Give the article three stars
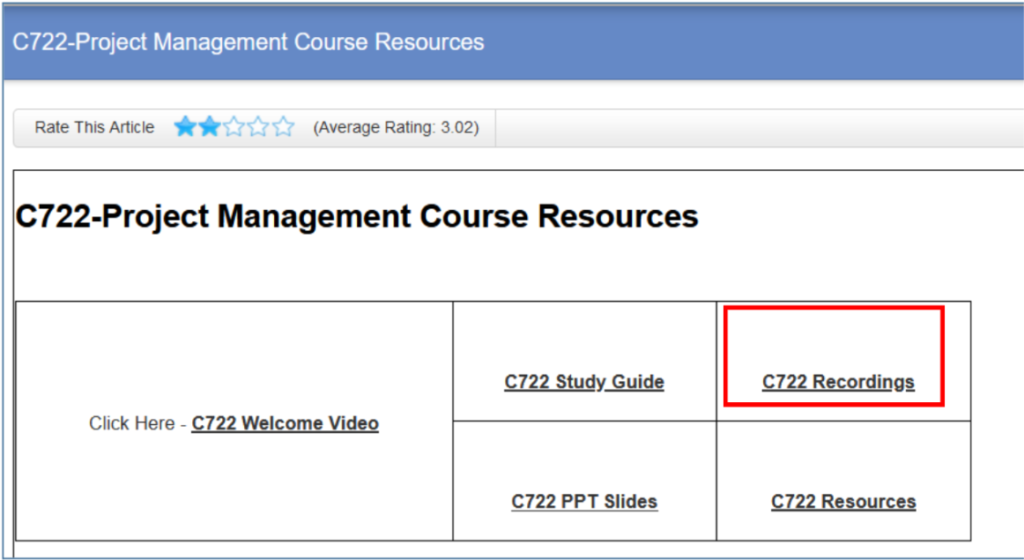The width and height of the screenshot is (1024, 560). 234,127
